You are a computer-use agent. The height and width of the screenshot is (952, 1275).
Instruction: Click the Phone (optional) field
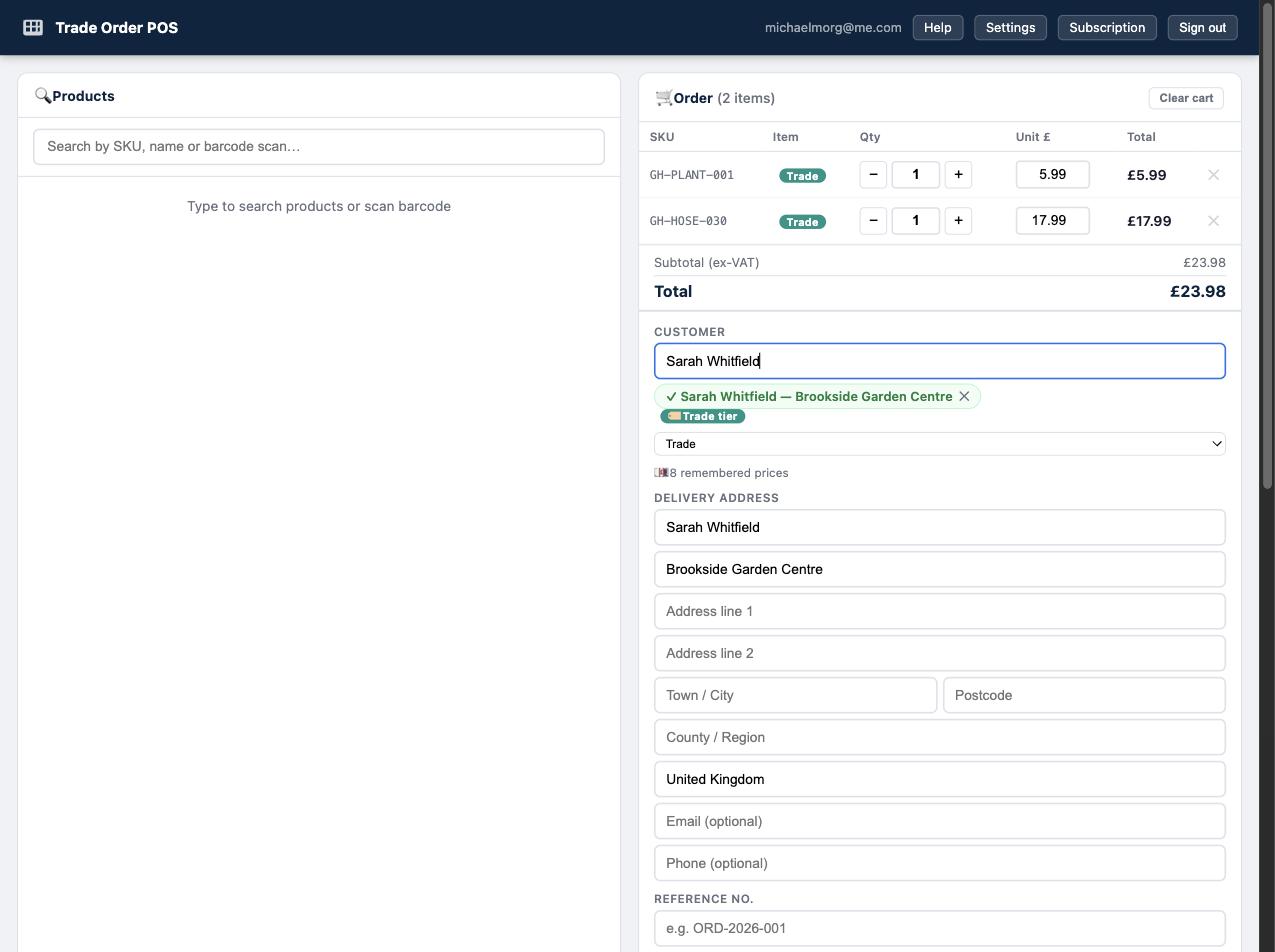point(940,863)
